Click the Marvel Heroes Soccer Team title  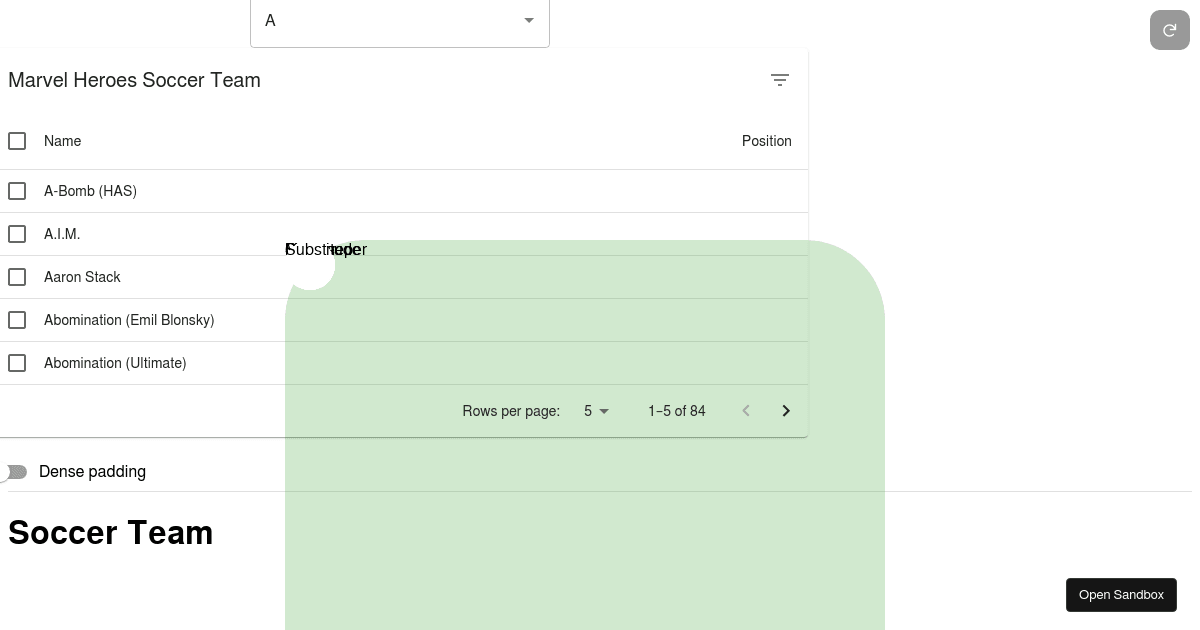coord(134,80)
